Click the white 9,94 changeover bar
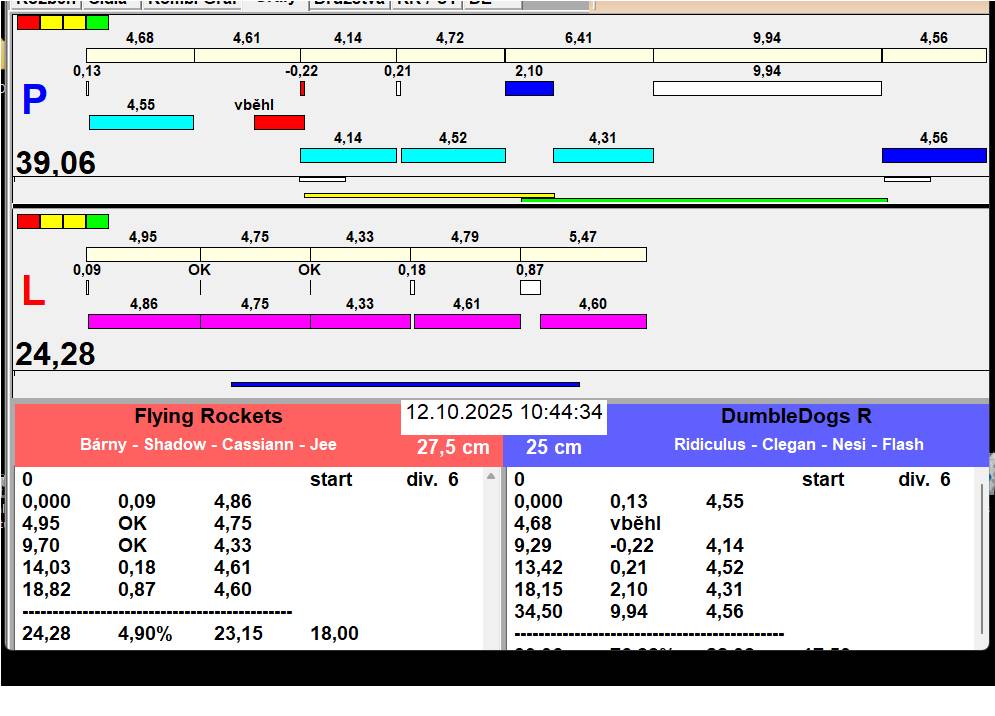 [767, 89]
